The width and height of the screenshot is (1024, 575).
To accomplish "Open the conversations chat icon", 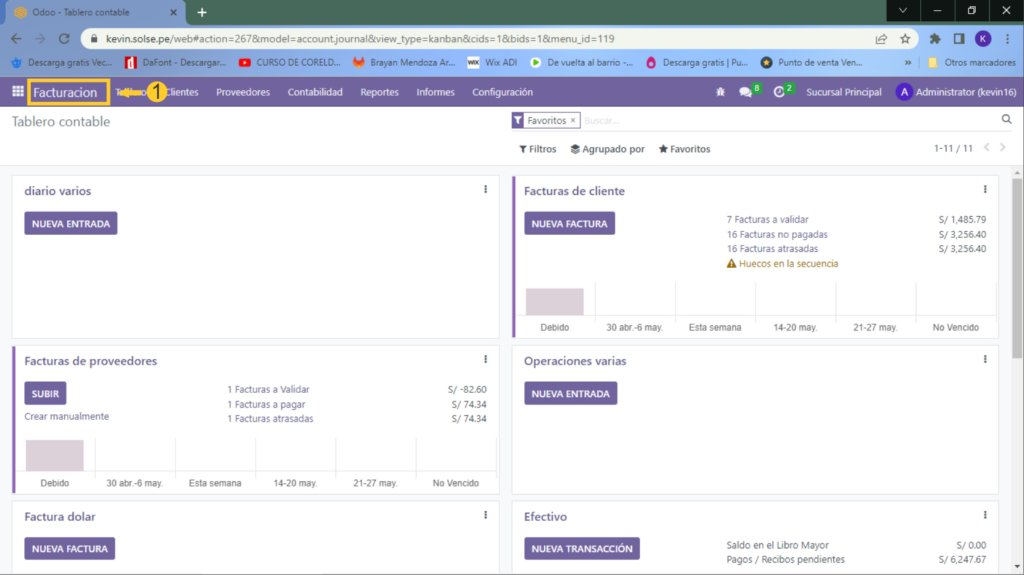I will pyautogui.click(x=745, y=92).
